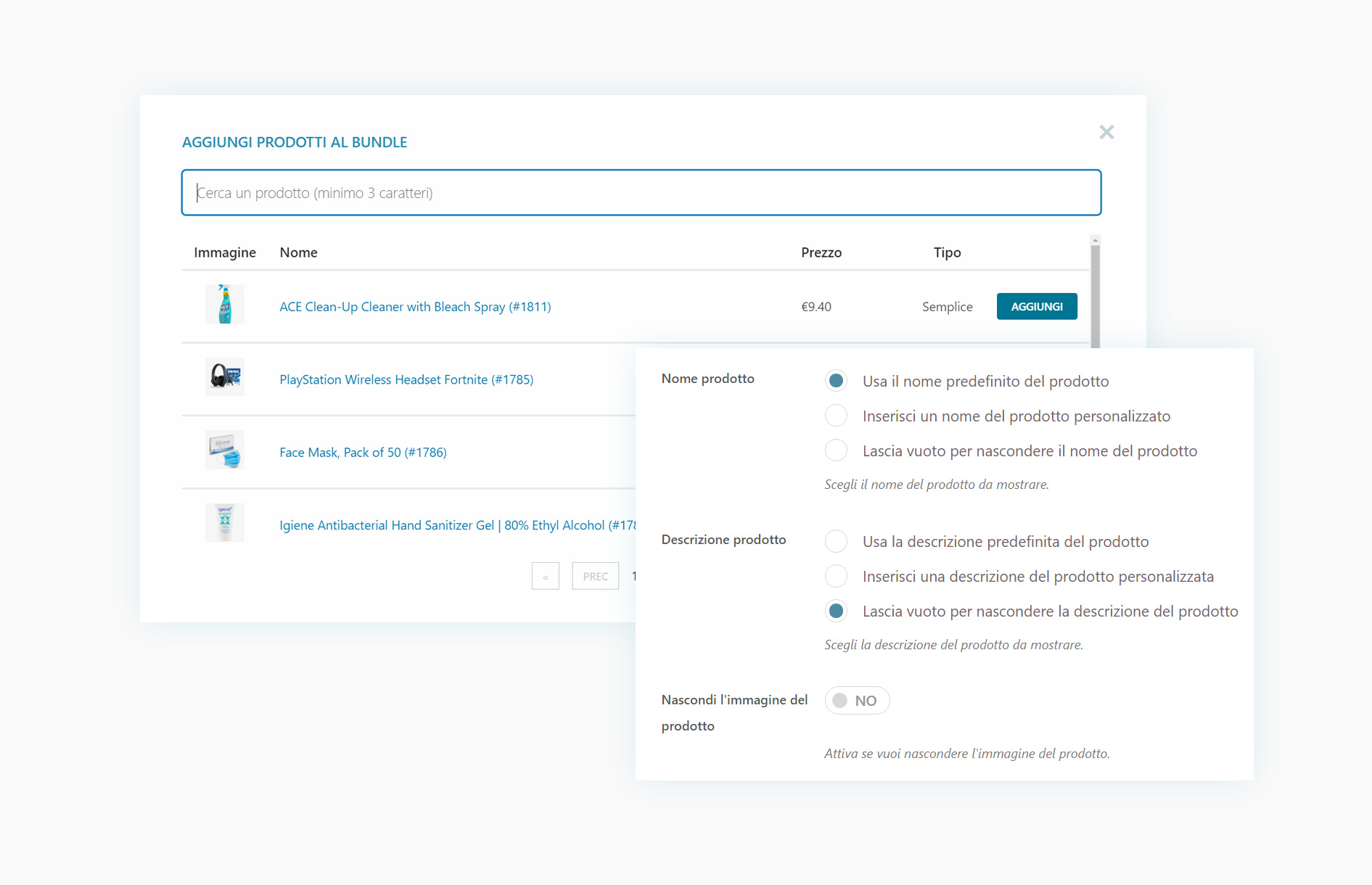1372x885 pixels.
Task: Open PlayStation Wireless Headset Fortnite link
Action: pos(406,379)
